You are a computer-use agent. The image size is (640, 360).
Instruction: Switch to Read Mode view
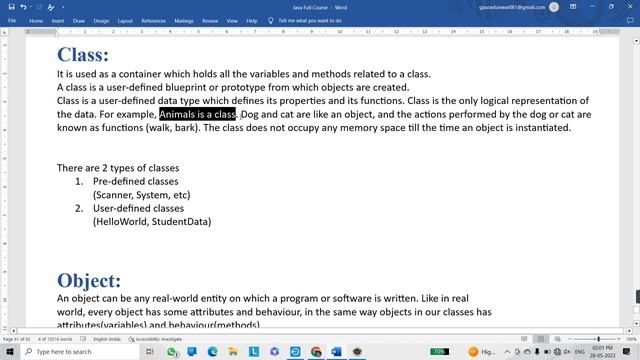[524, 339]
